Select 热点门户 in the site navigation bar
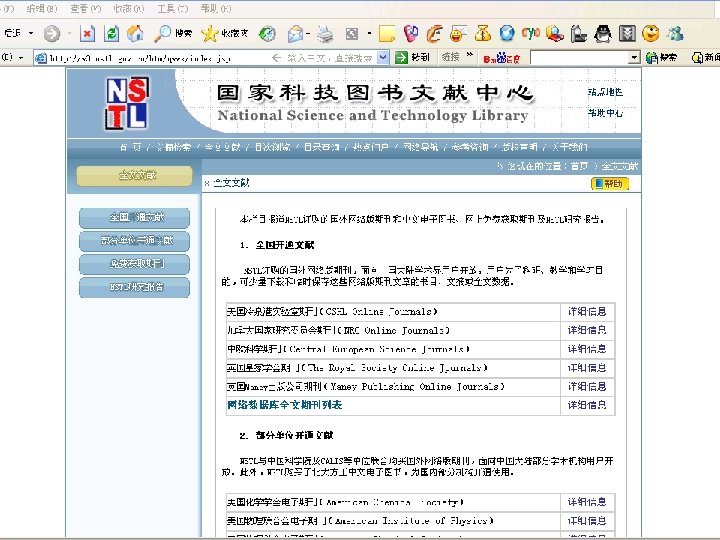The image size is (720, 540). pos(371,147)
